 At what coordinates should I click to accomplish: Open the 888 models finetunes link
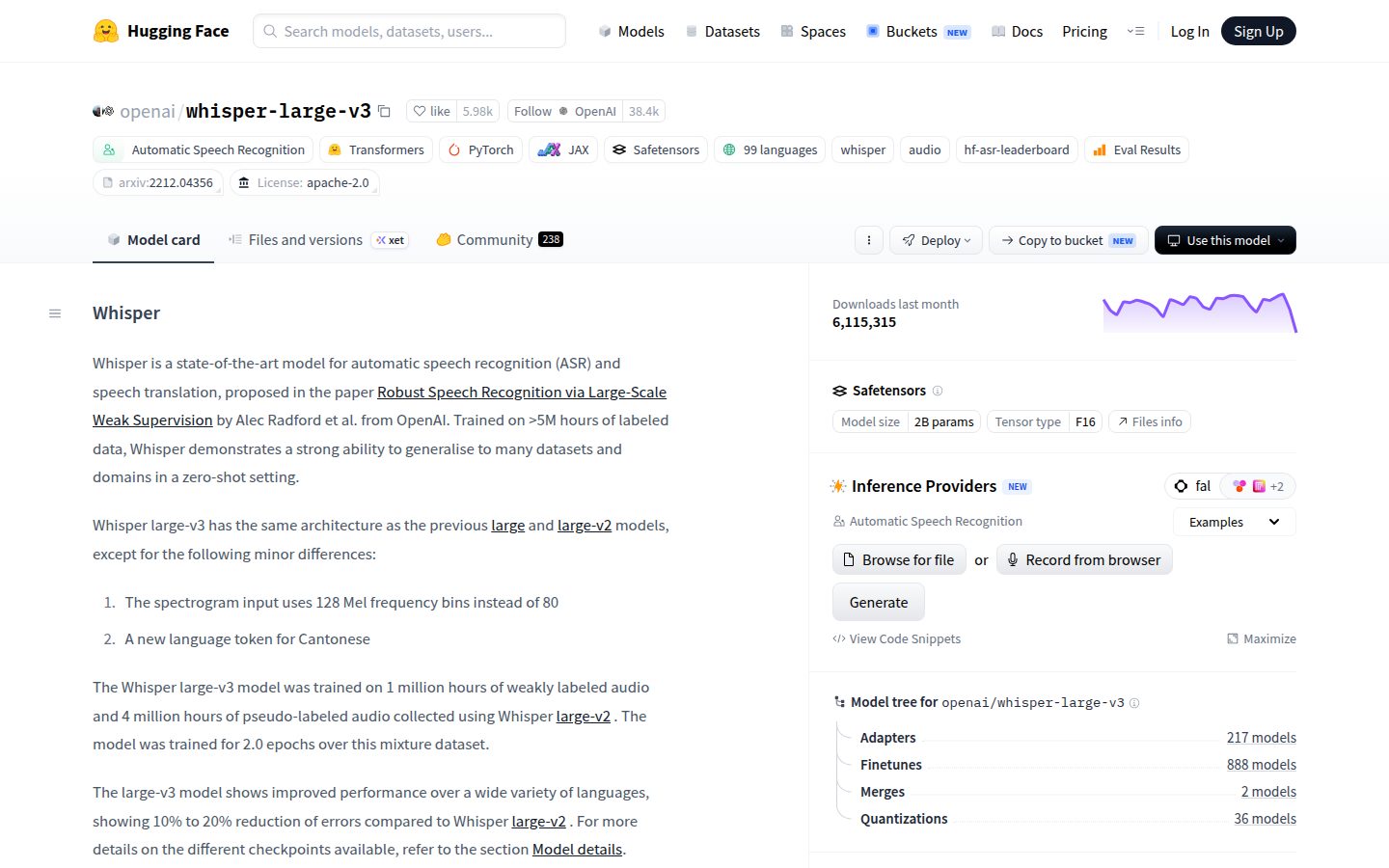tap(1261, 765)
